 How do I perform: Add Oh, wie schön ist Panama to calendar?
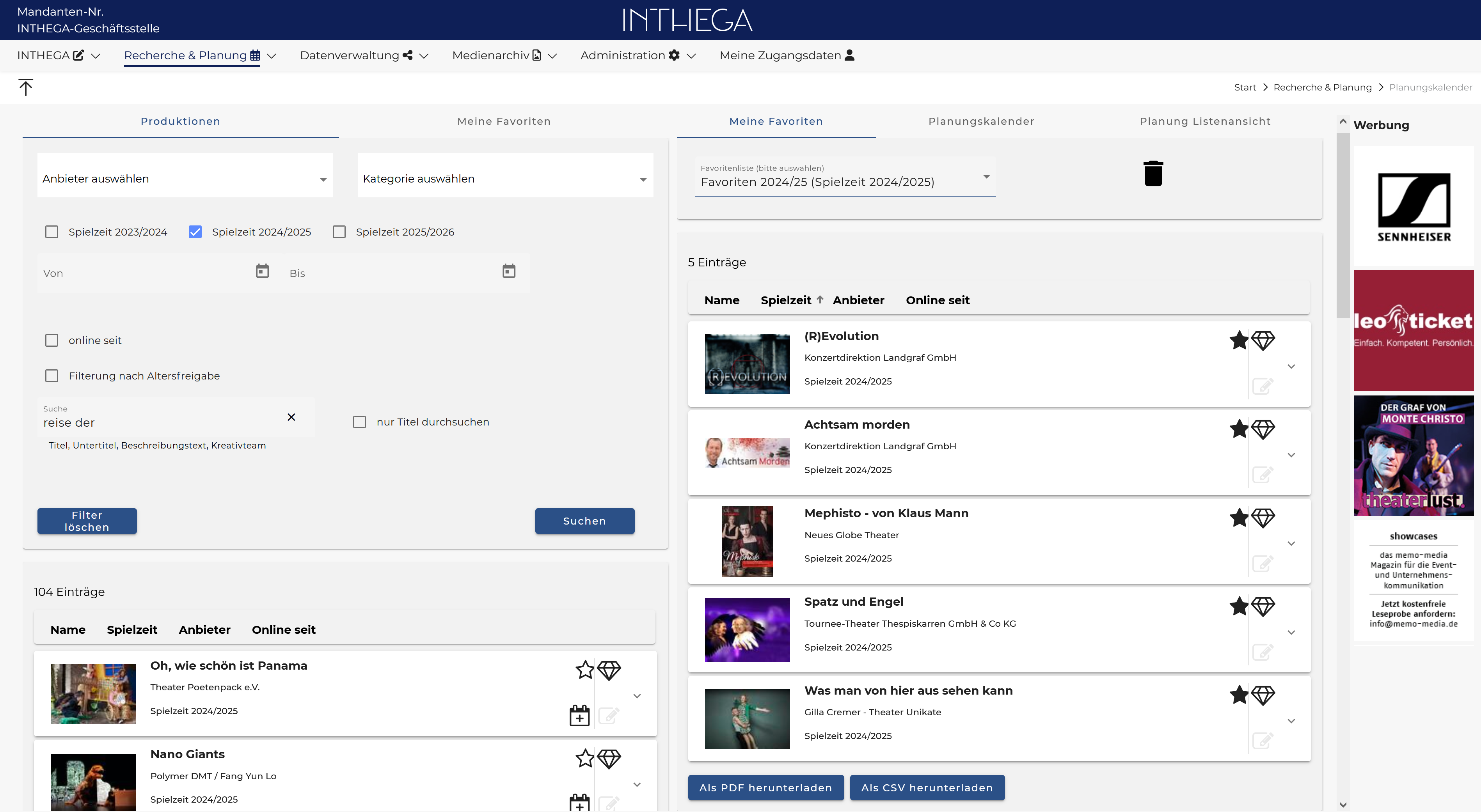[x=579, y=715]
